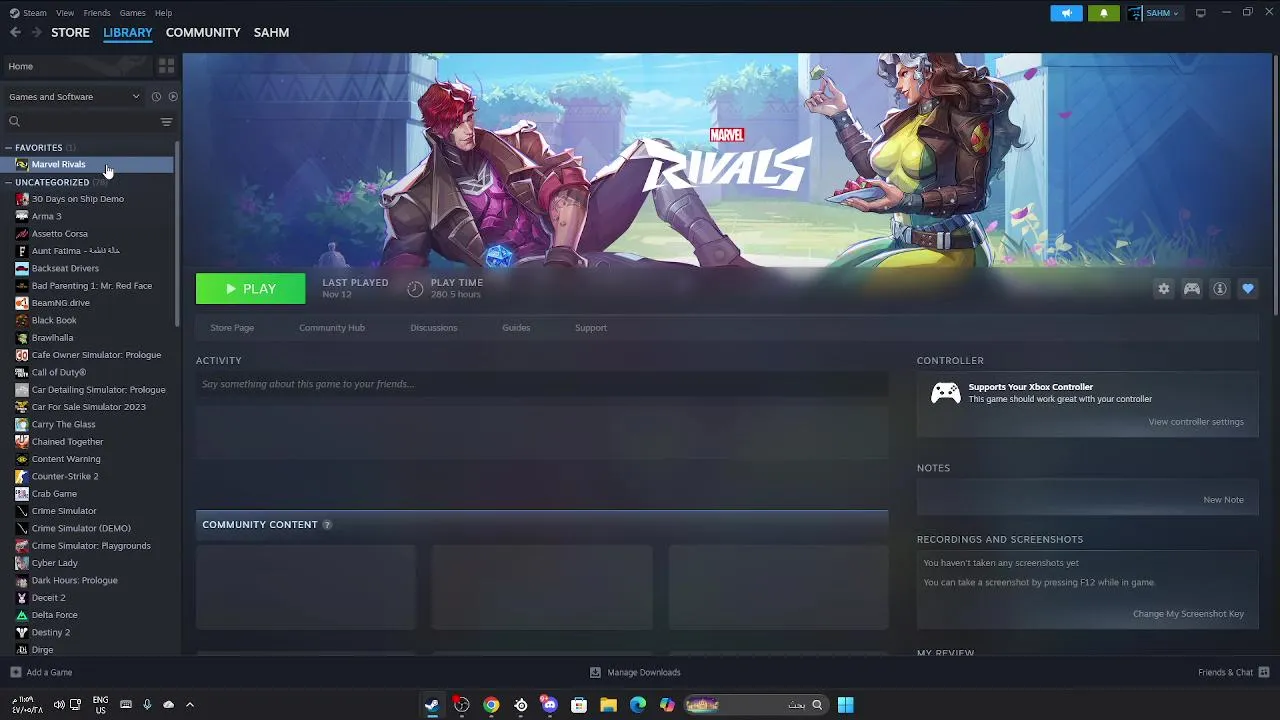Enter Big Picture mode via monitor icon

(1201, 13)
